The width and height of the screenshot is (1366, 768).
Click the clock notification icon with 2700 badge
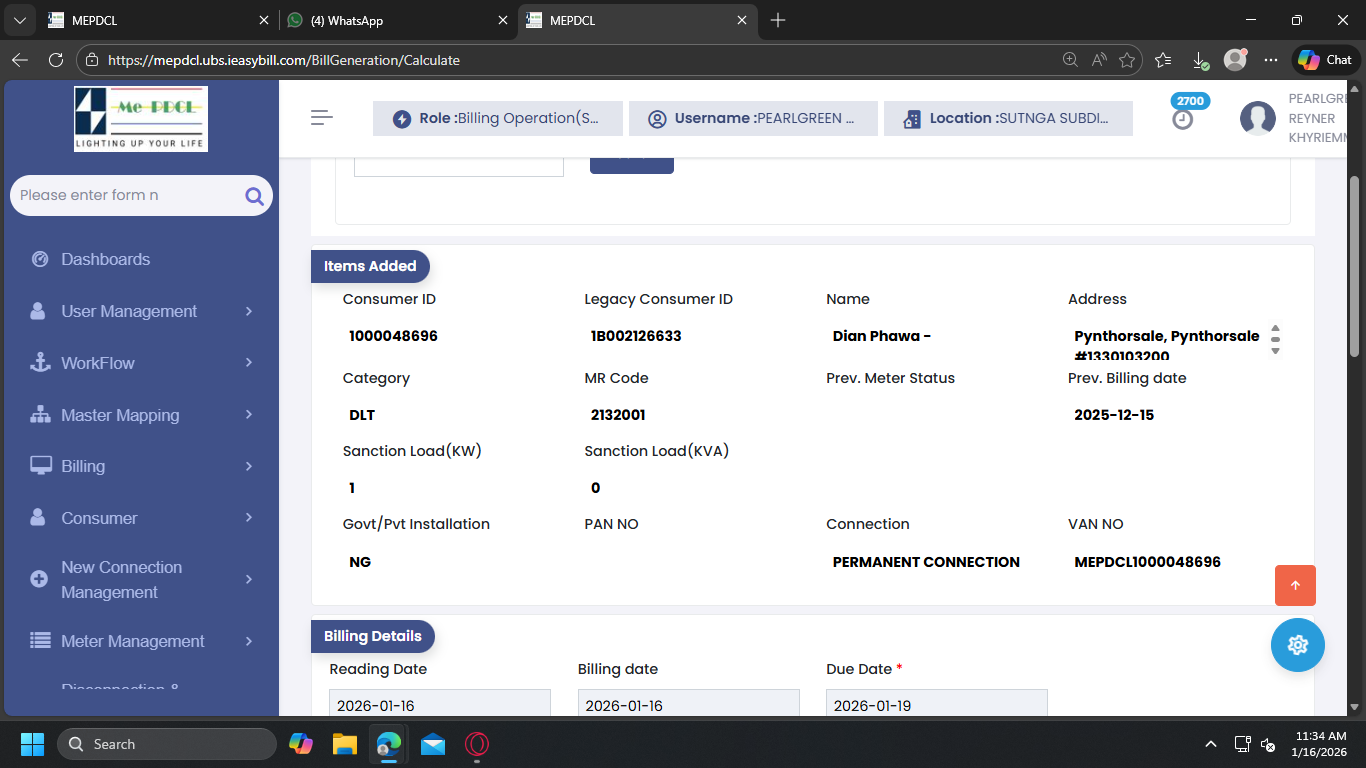tap(1183, 119)
